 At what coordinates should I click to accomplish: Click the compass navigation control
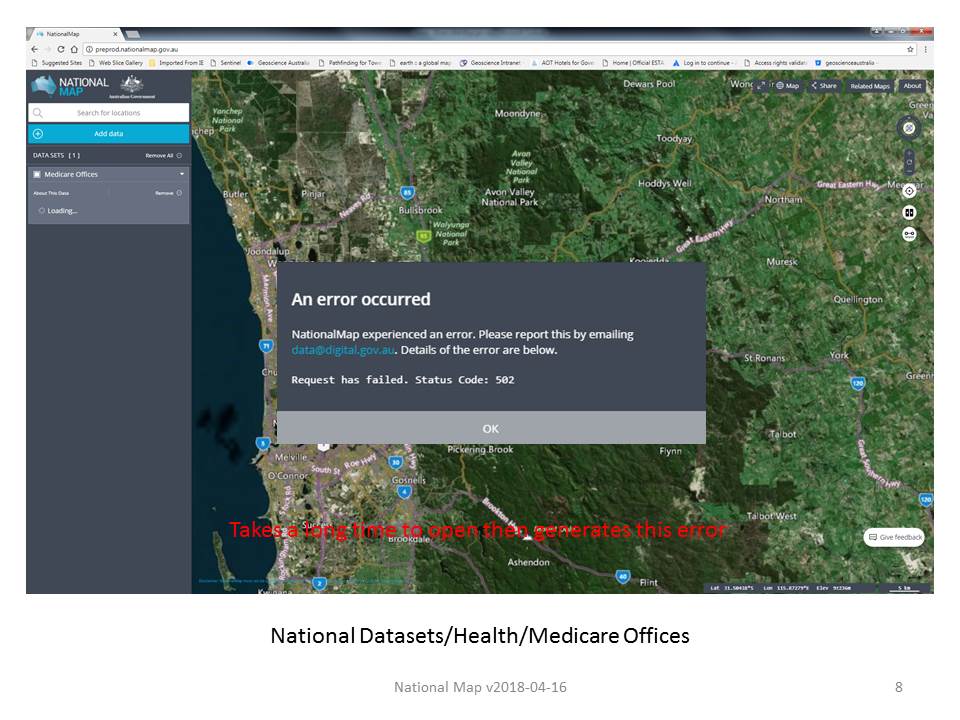pos(909,128)
